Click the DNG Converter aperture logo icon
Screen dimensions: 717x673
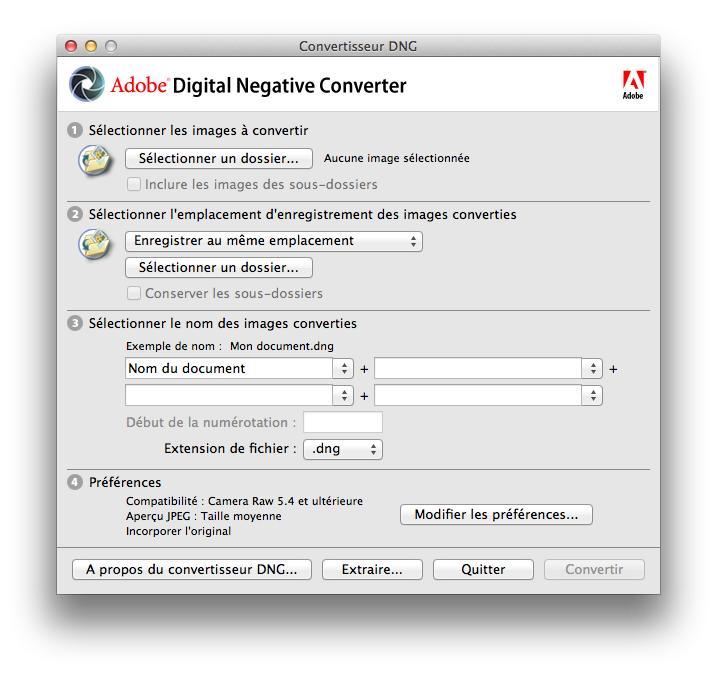tap(87, 84)
